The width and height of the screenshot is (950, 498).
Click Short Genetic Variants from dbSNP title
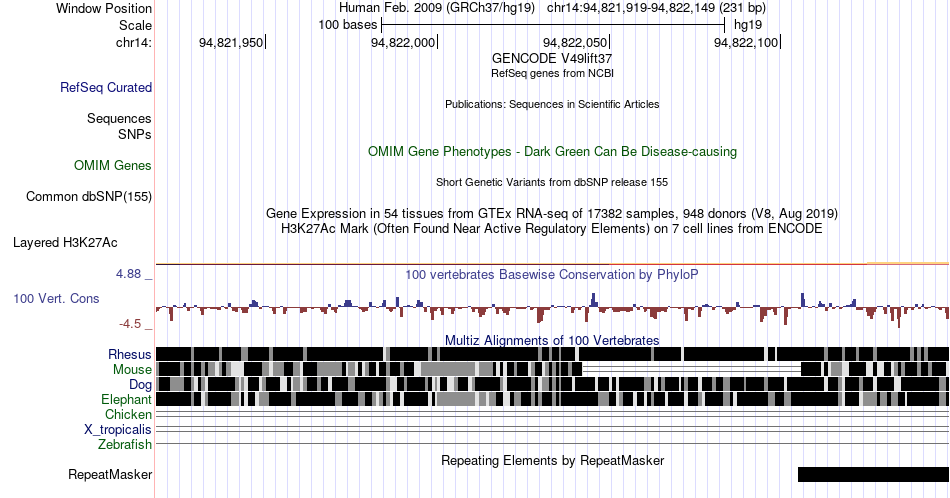point(552,182)
